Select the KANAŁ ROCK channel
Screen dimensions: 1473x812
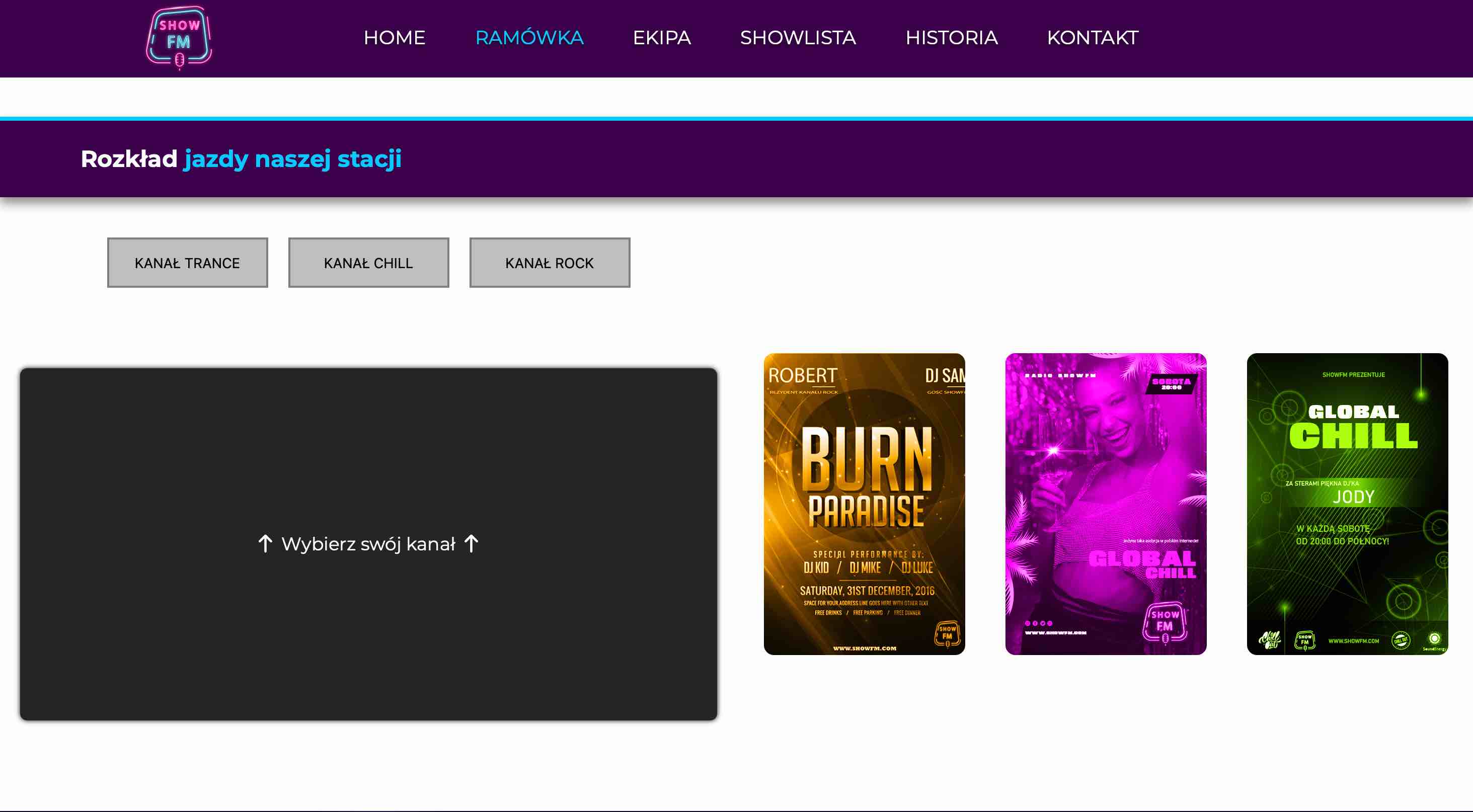pos(550,263)
